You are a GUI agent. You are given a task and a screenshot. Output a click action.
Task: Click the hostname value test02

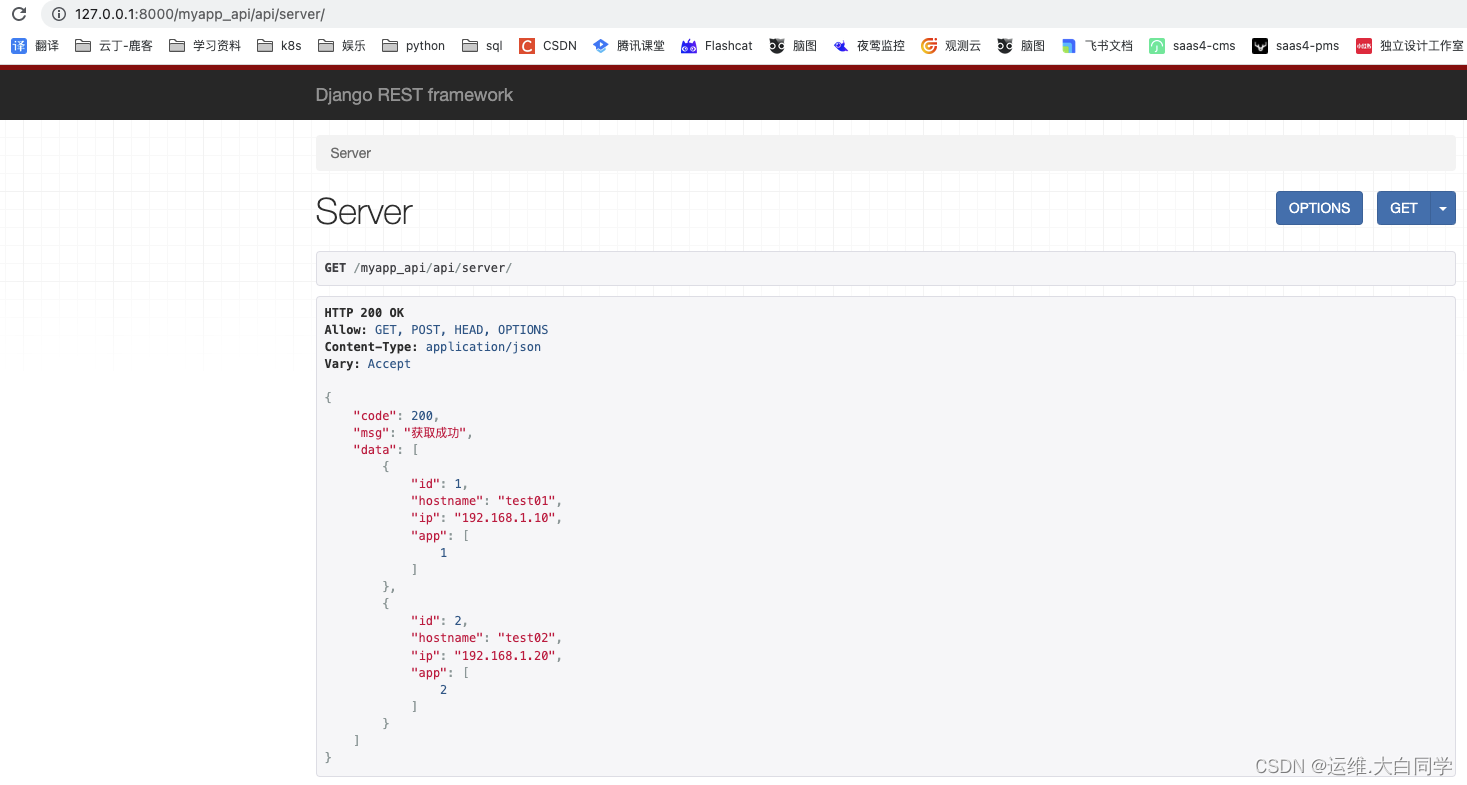pos(526,638)
